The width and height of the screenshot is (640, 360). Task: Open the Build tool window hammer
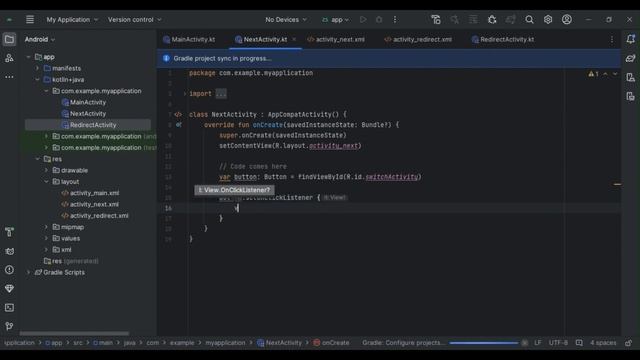[9, 232]
